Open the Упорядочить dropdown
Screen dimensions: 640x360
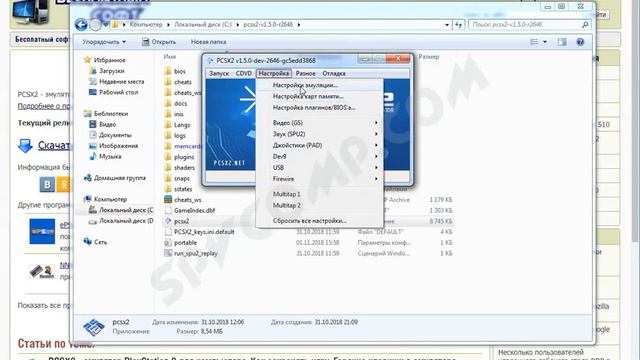[x=104, y=42]
